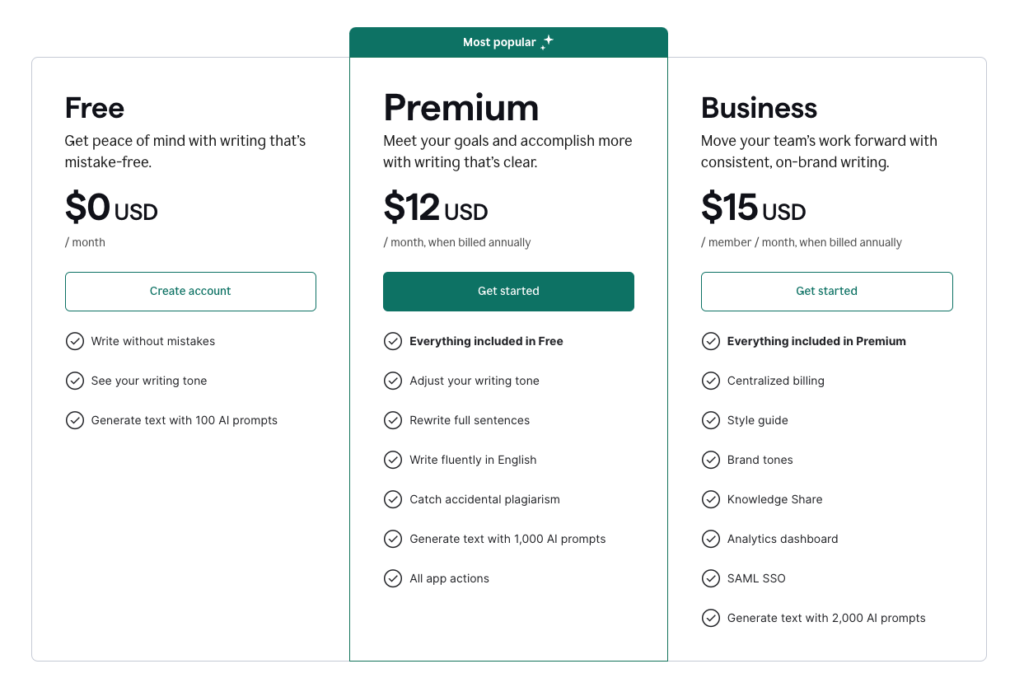Click checkmark icon next to Write without mistakes
The width and height of the screenshot is (1024, 692).
[74, 341]
